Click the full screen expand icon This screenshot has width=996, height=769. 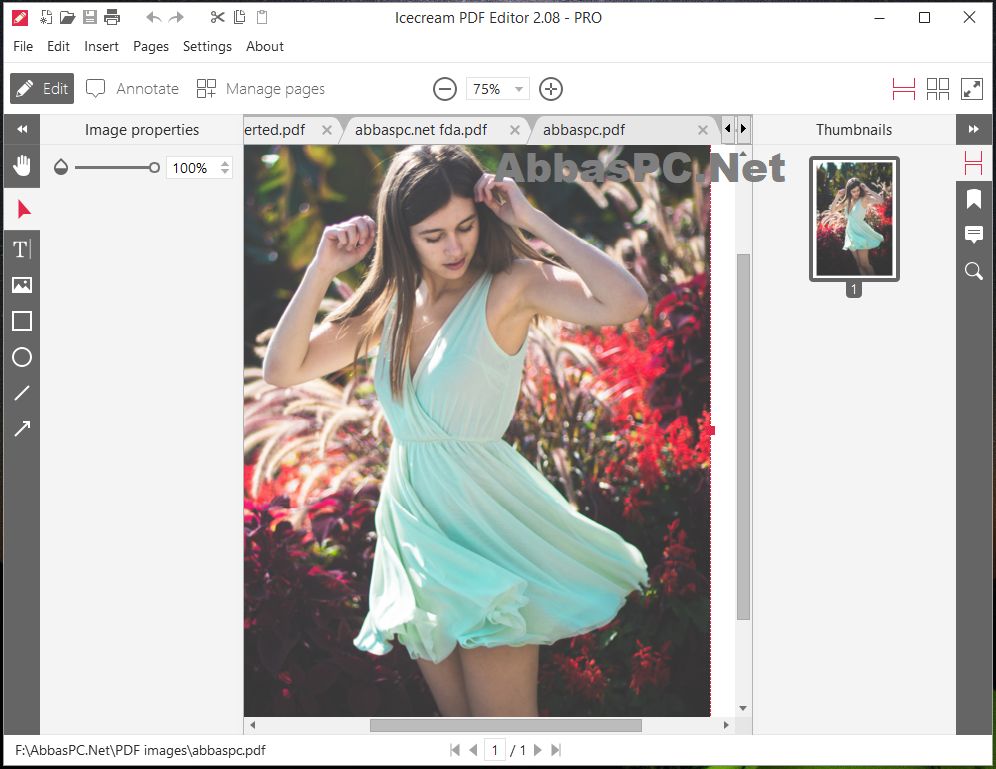[x=972, y=89]
